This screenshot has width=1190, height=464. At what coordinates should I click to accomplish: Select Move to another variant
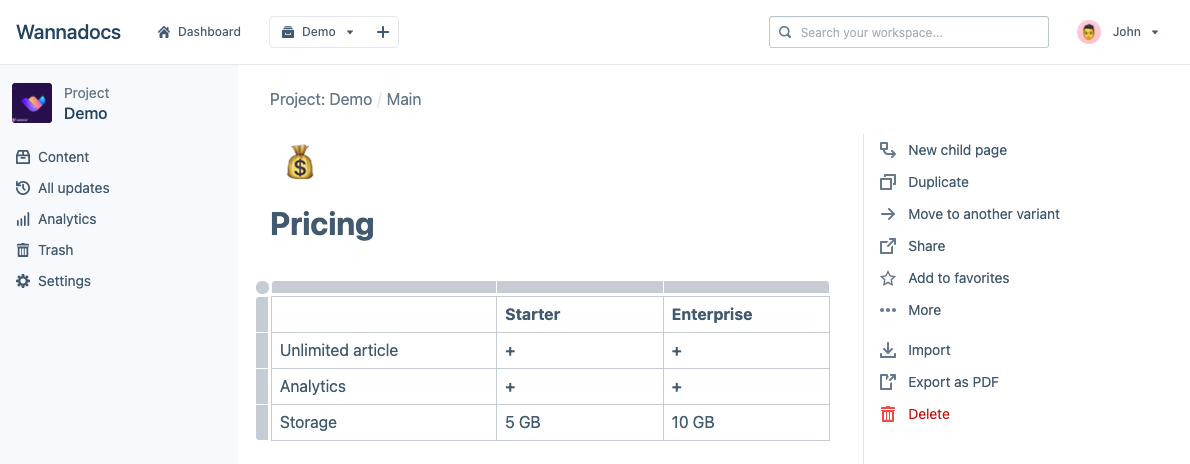tap(983, 214)
